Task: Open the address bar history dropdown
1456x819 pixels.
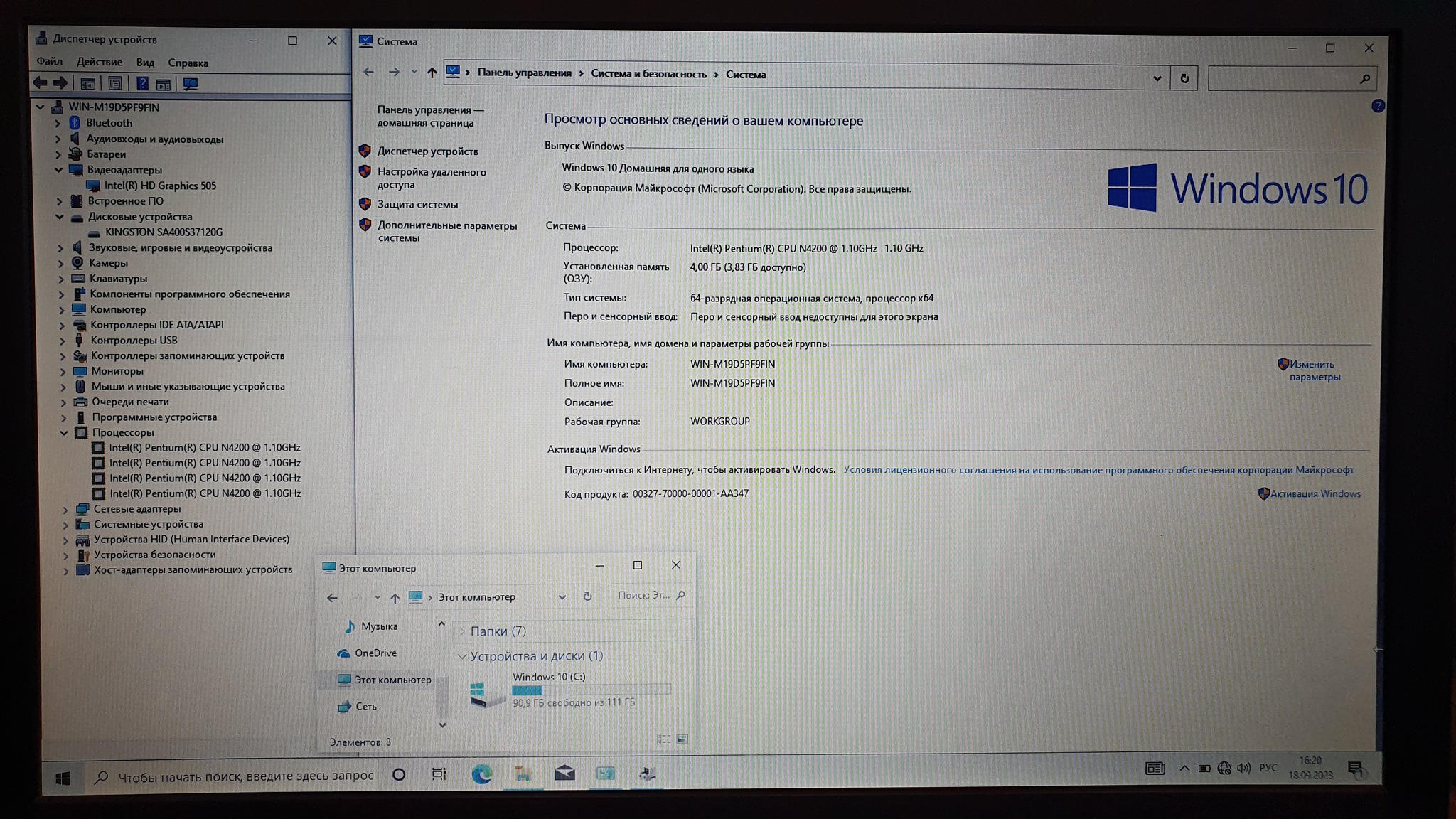Action: tap(1157, 78)
